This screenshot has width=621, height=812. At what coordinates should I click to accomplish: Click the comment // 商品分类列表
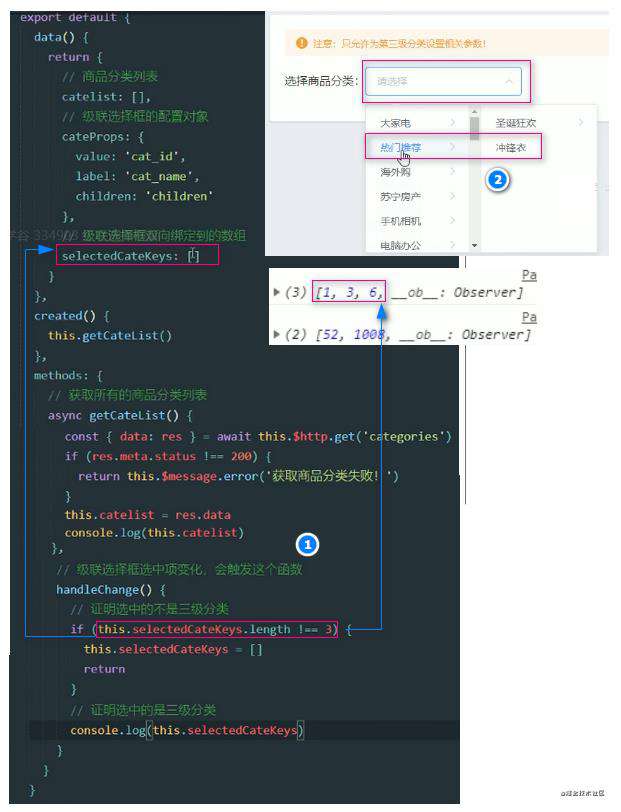click(110, 77)
